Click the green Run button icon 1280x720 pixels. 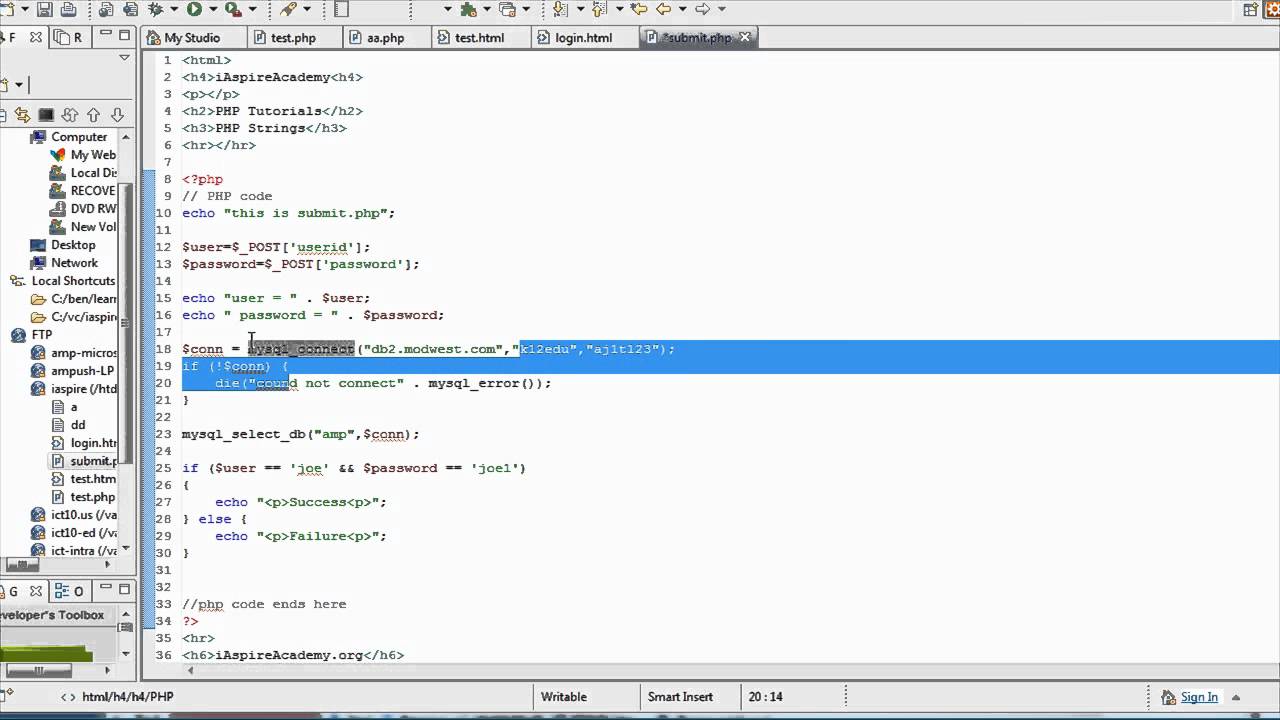click(194, 9)
